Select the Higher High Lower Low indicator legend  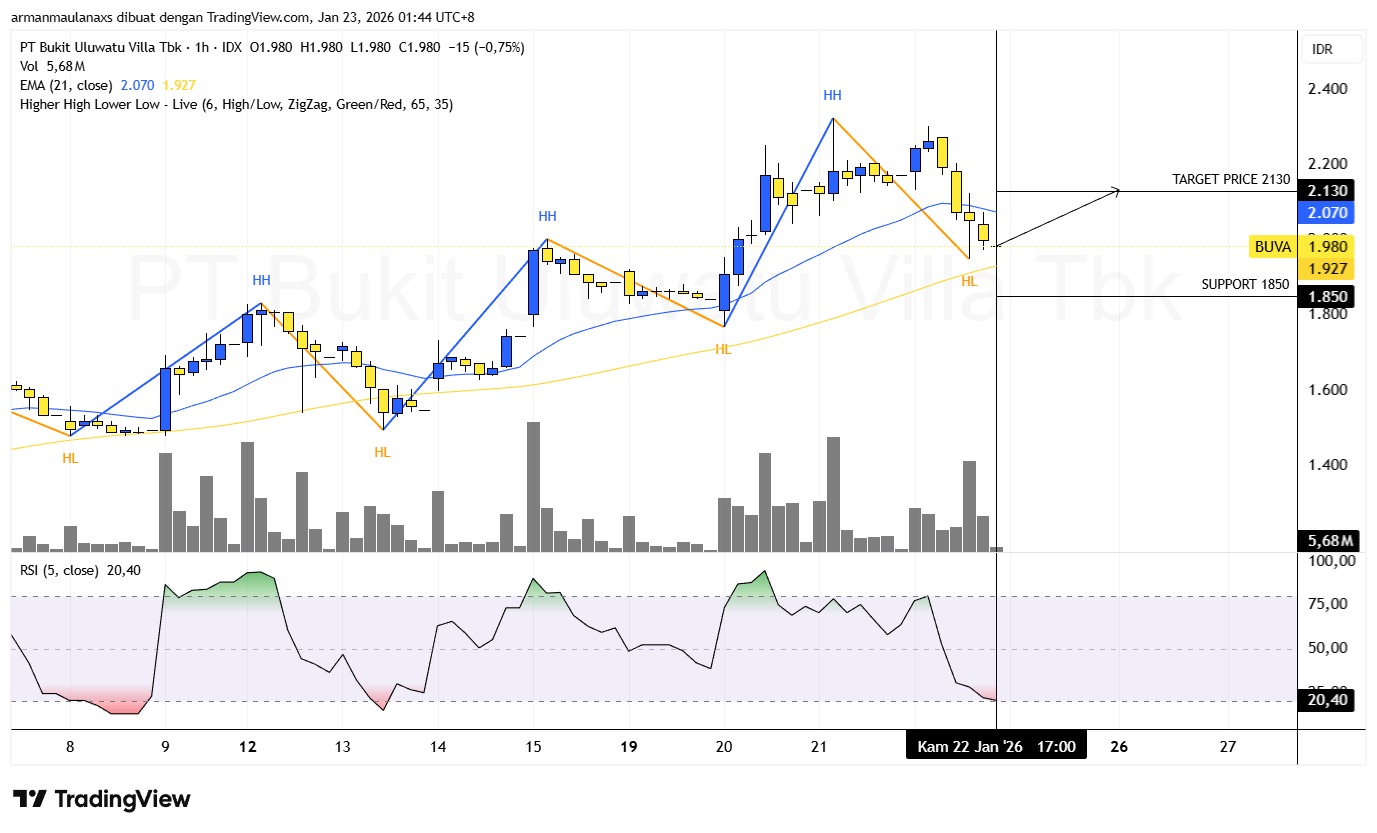click(x=236, y=104)
